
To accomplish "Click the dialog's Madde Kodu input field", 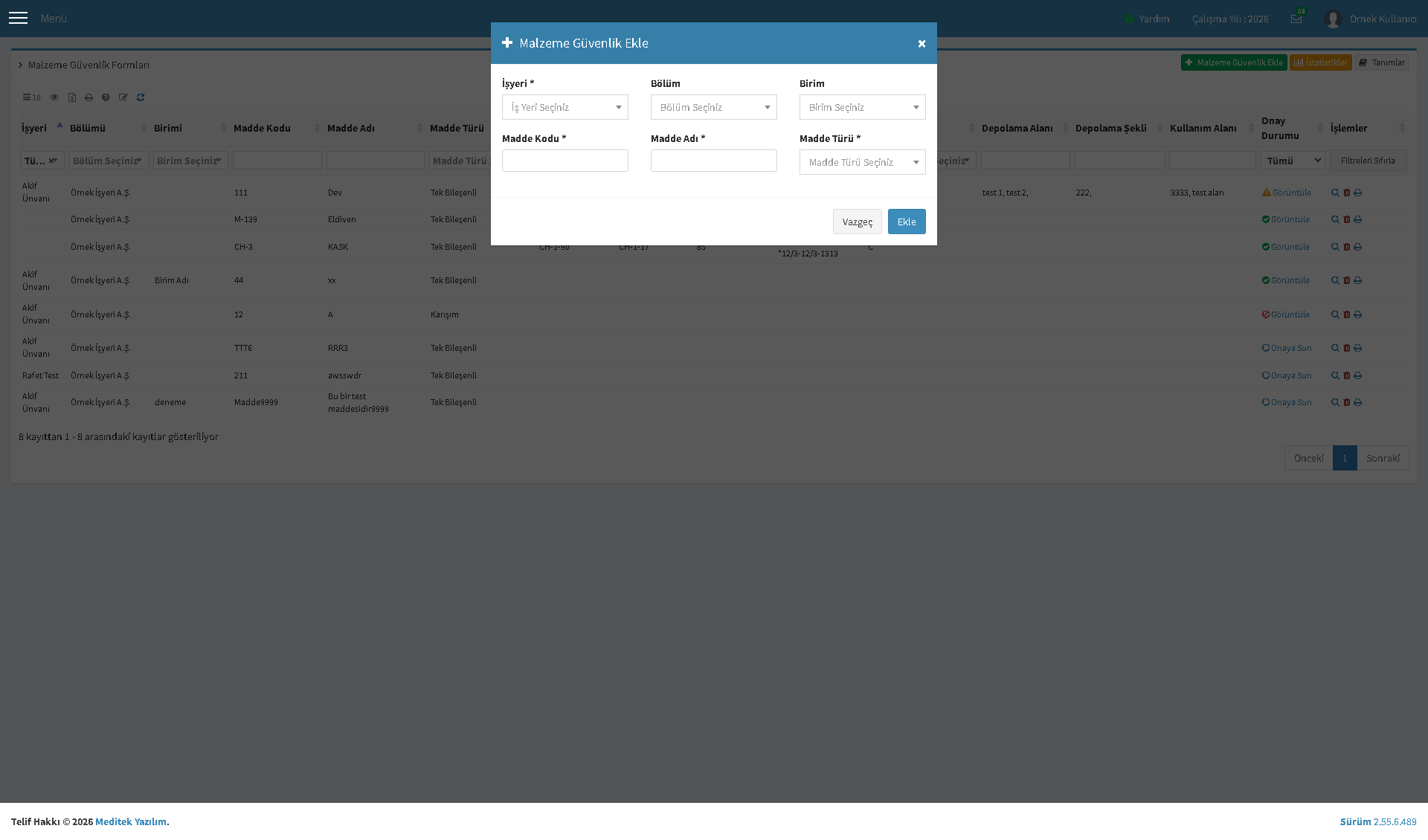I will (x=565, y=161).
